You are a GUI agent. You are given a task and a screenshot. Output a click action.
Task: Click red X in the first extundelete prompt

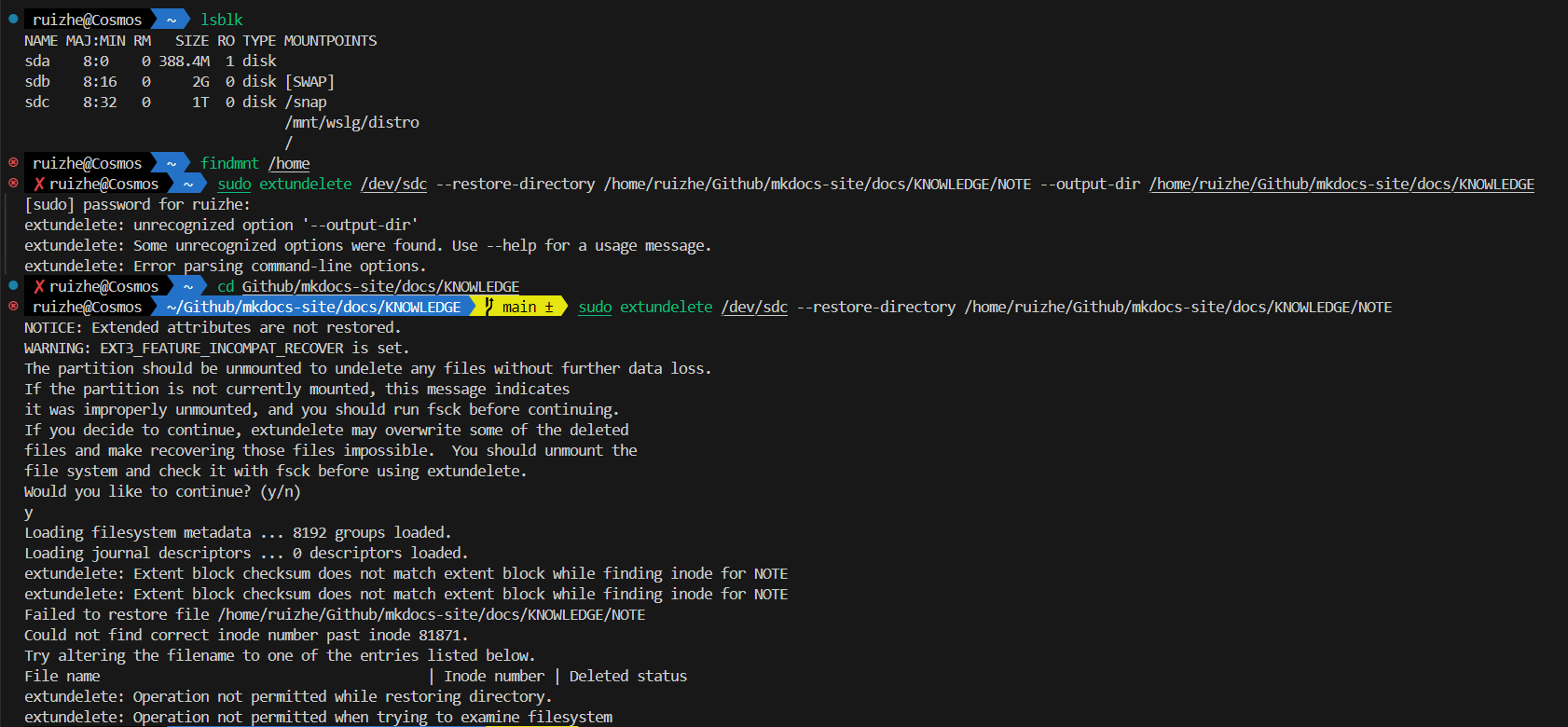click(39, 184)
